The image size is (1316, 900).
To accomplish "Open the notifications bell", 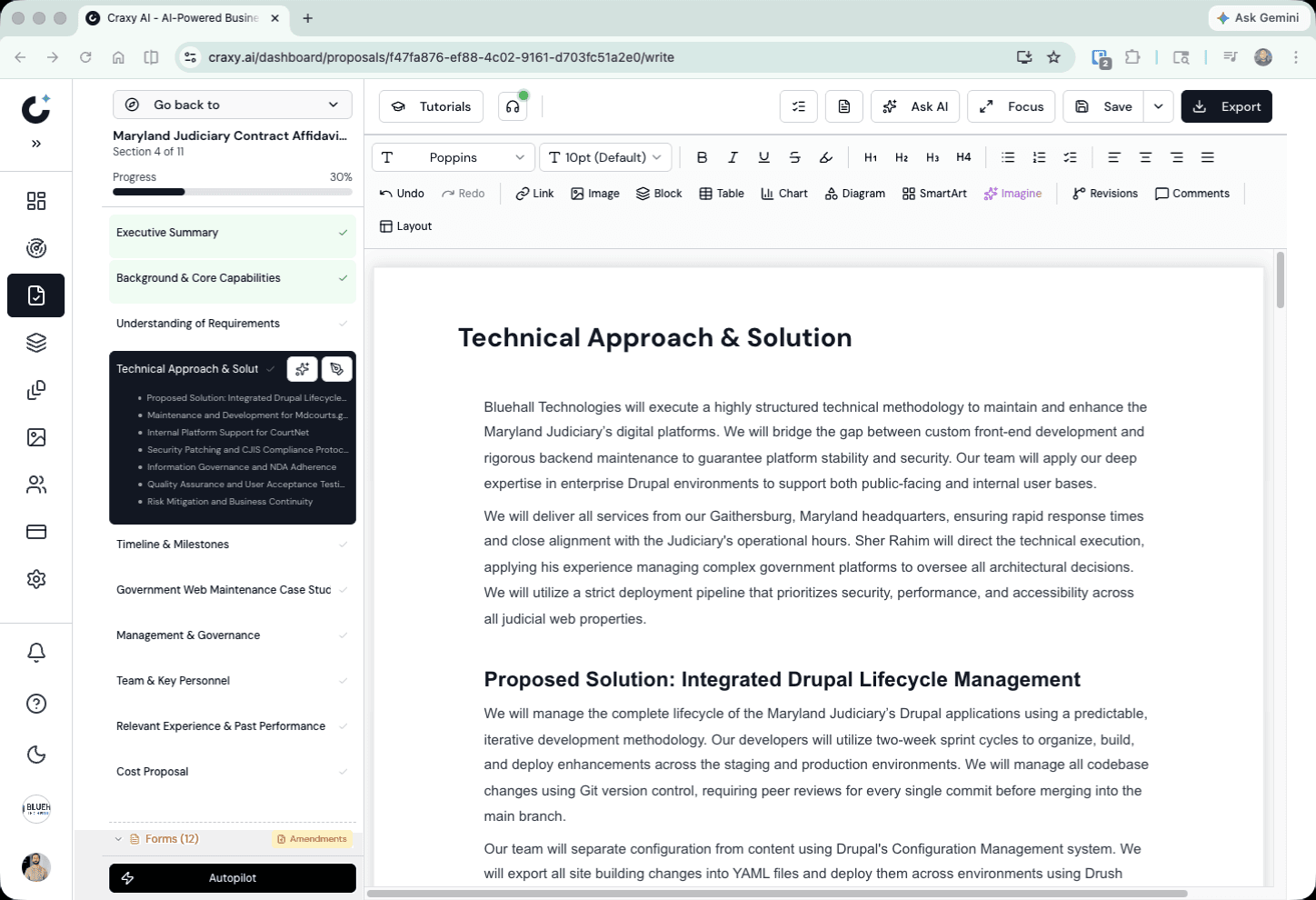I will click(x=36, y=653).
